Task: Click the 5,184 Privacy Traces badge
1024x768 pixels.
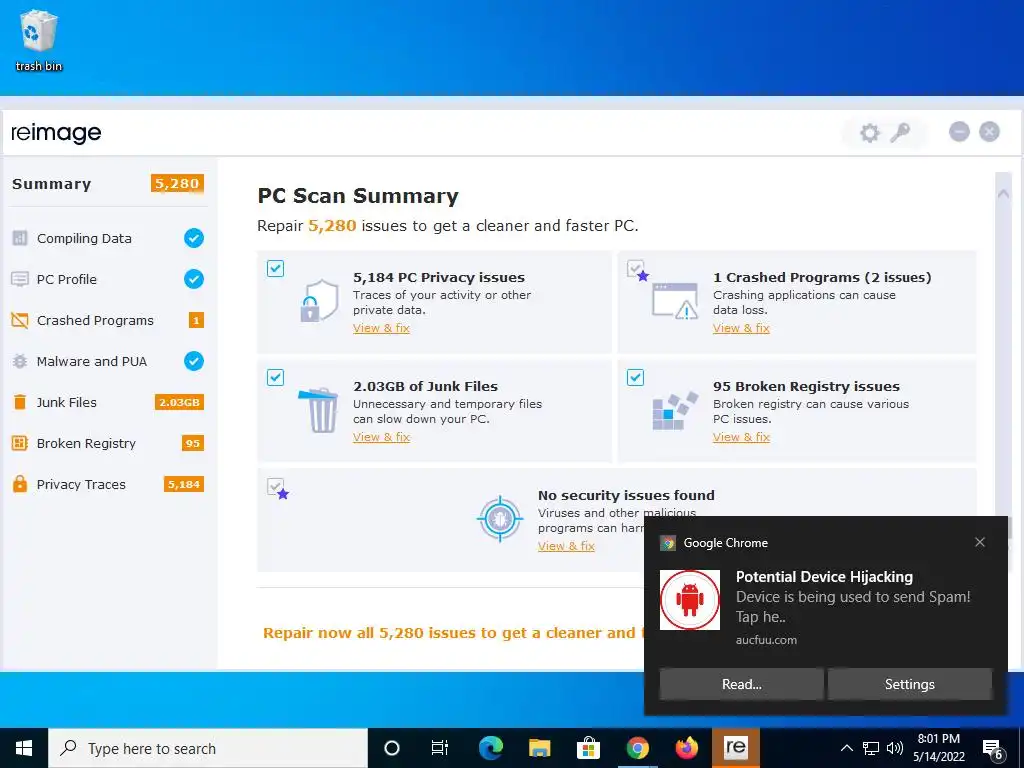Action: tap(184, 485)
